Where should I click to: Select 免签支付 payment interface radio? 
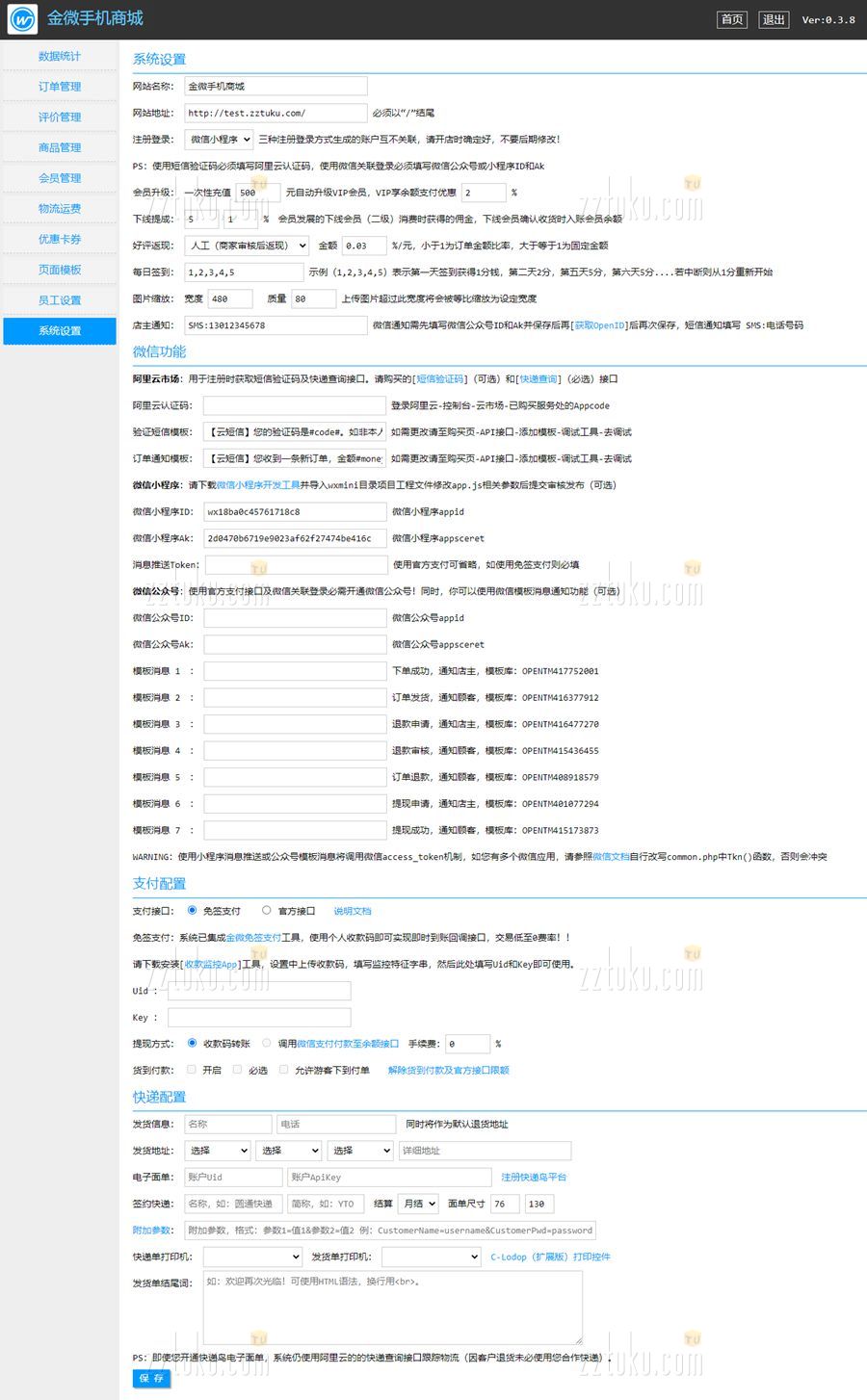[x=193, y=910]
